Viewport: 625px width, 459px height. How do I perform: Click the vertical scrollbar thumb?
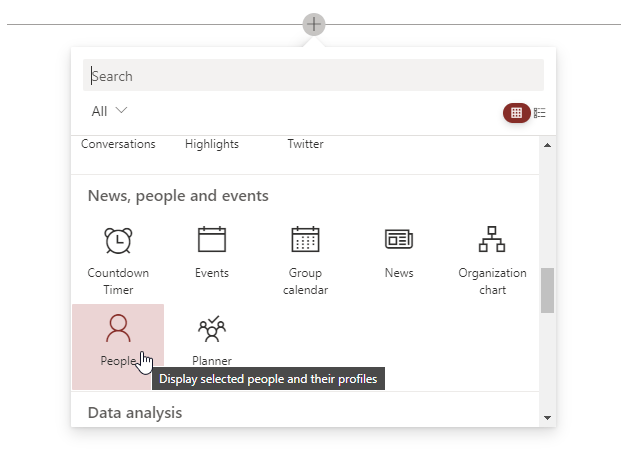(x=547, y=290)
